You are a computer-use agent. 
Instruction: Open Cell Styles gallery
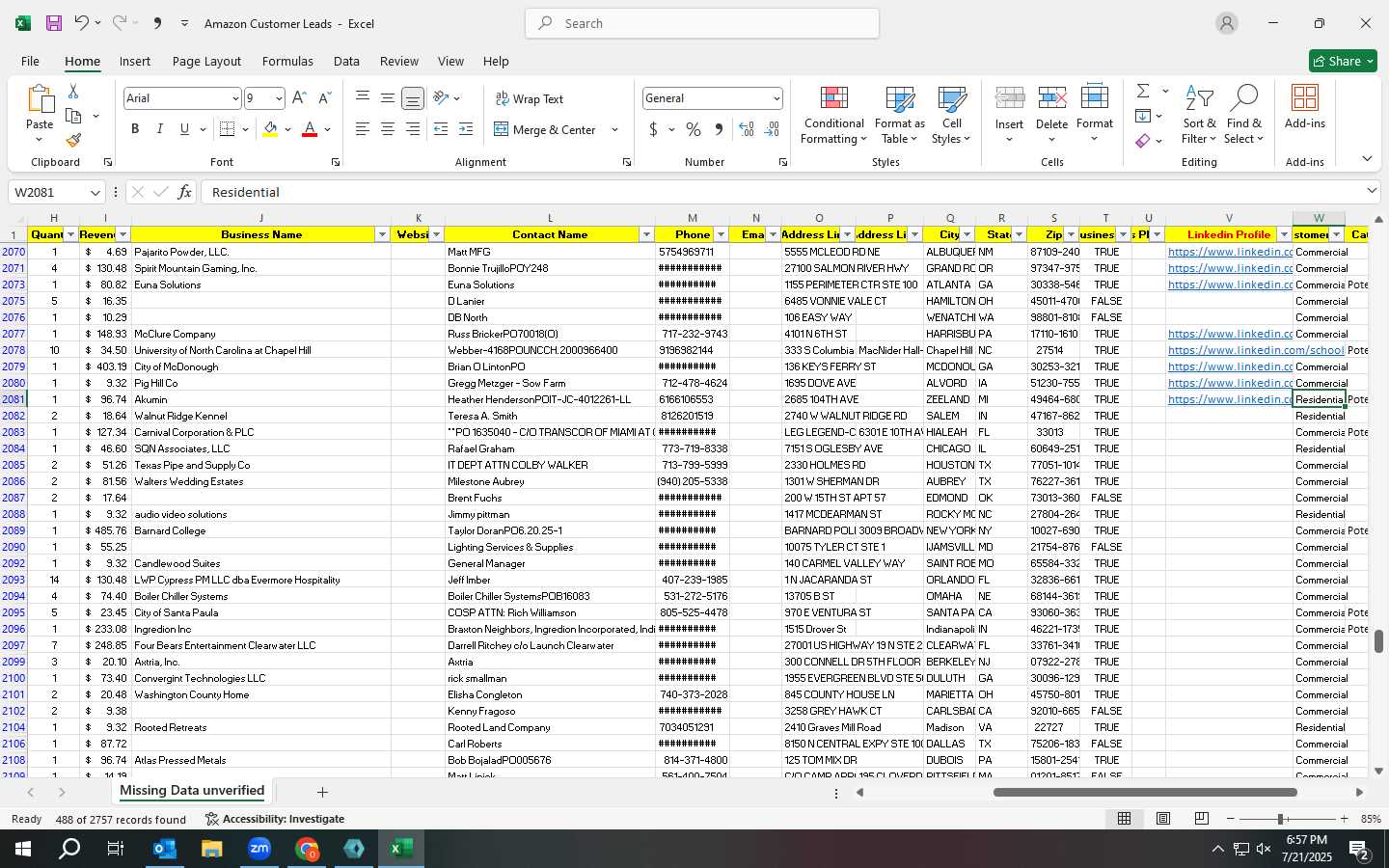coord(952,116)
